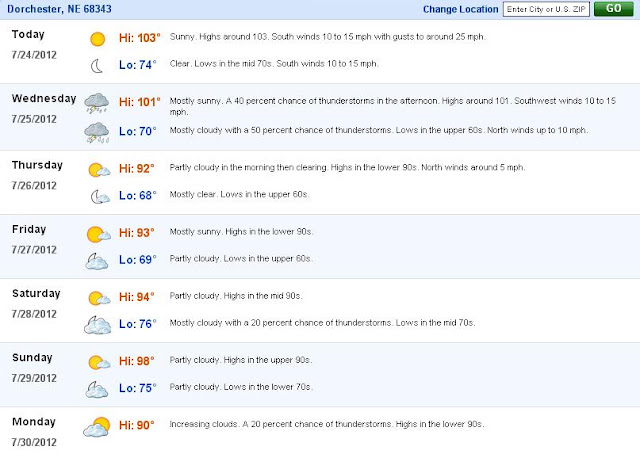
Task: Click 'Partly cloudy. Highs in the mid 90s' text
Action: (236, 296)
